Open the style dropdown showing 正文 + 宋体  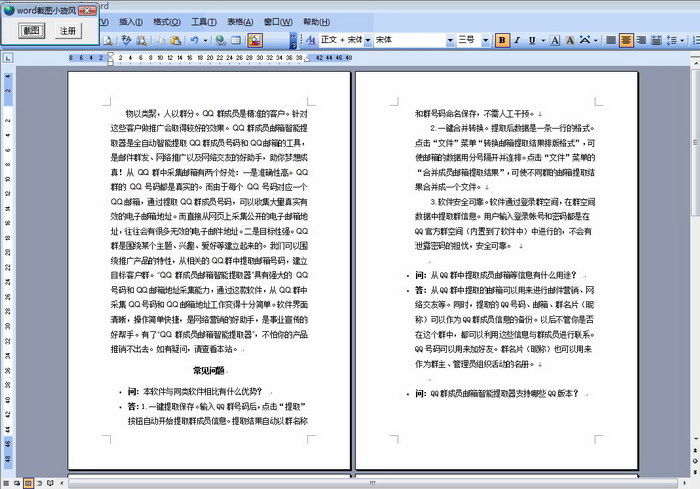pyautogui.click(x=368, y=40)
